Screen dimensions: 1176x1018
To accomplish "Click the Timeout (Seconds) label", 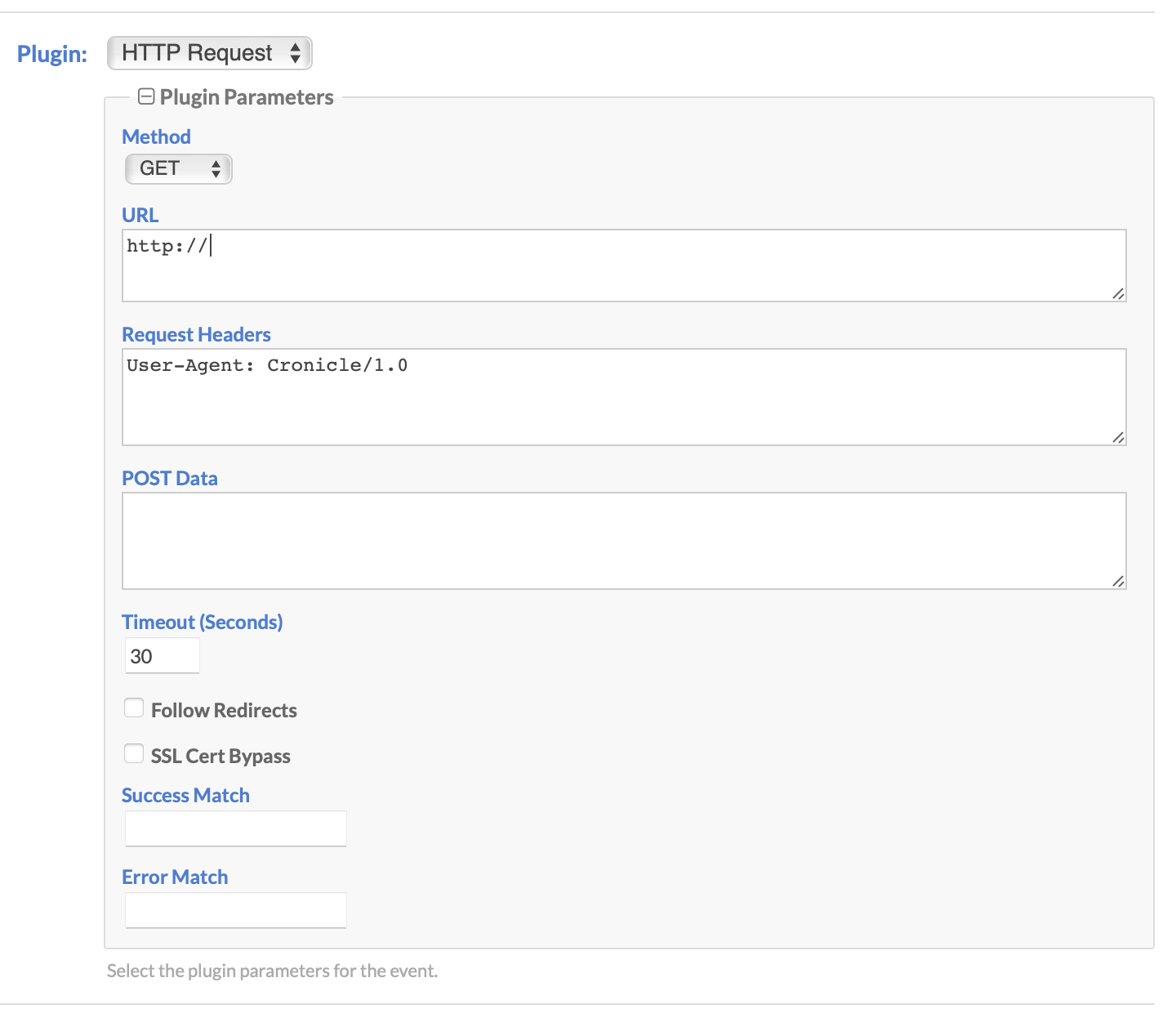I will point(202,622).
